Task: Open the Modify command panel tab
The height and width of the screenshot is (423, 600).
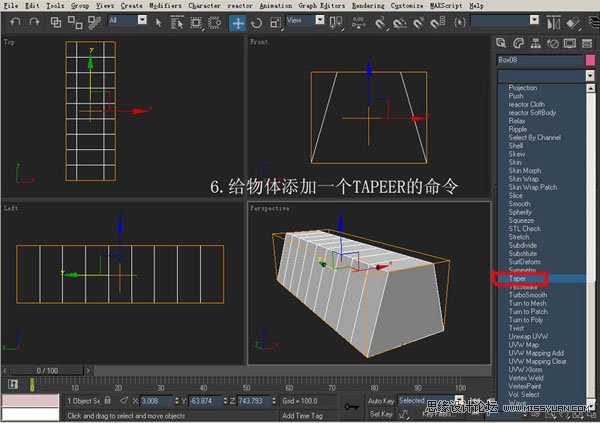Action: 520,43
